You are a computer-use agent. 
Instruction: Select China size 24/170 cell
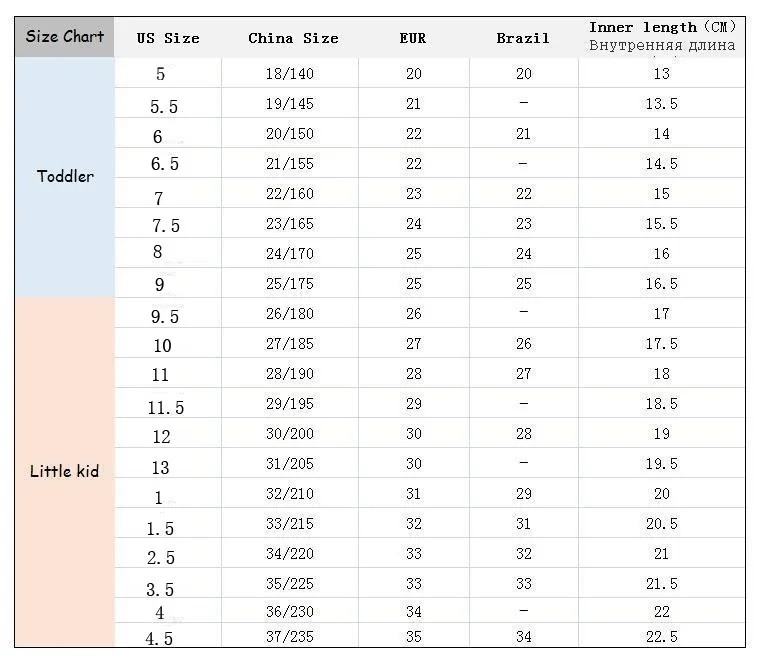click(290, 254)
